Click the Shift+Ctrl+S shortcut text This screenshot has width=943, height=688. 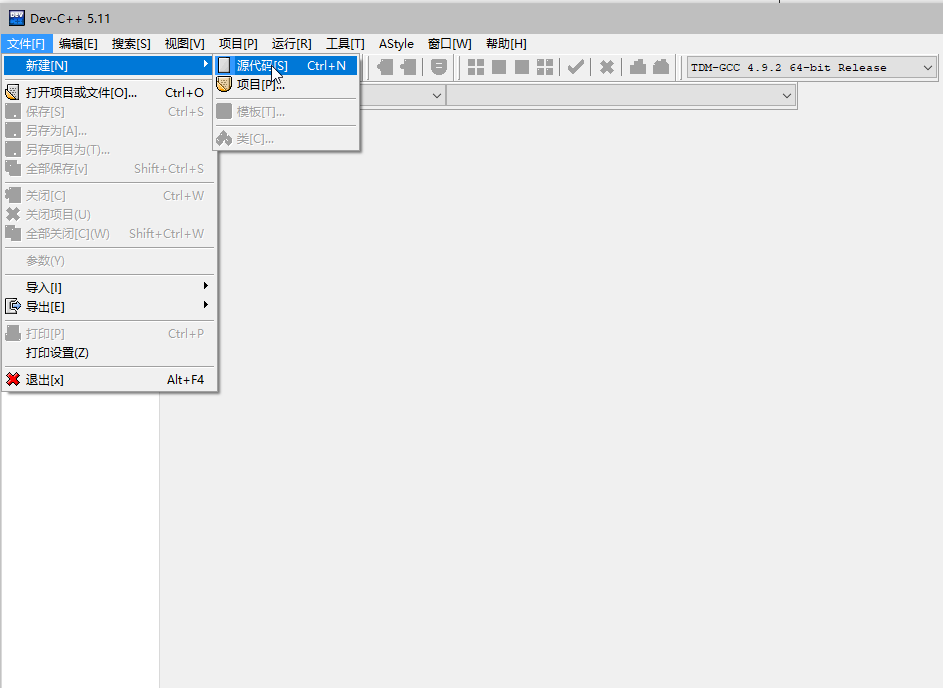click(x=169, y=168)
